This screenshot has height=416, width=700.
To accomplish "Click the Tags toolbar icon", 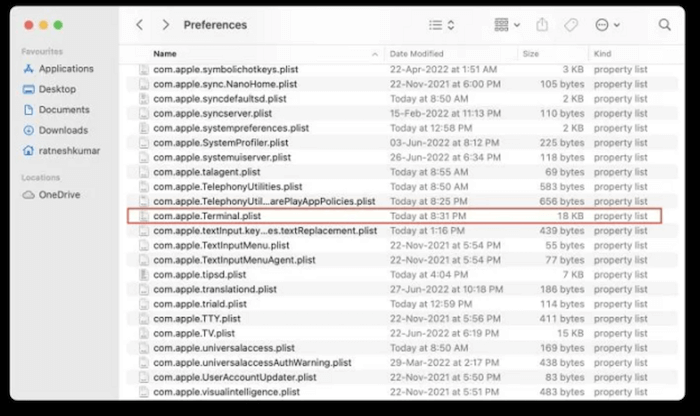I will (x=571, y=24).
